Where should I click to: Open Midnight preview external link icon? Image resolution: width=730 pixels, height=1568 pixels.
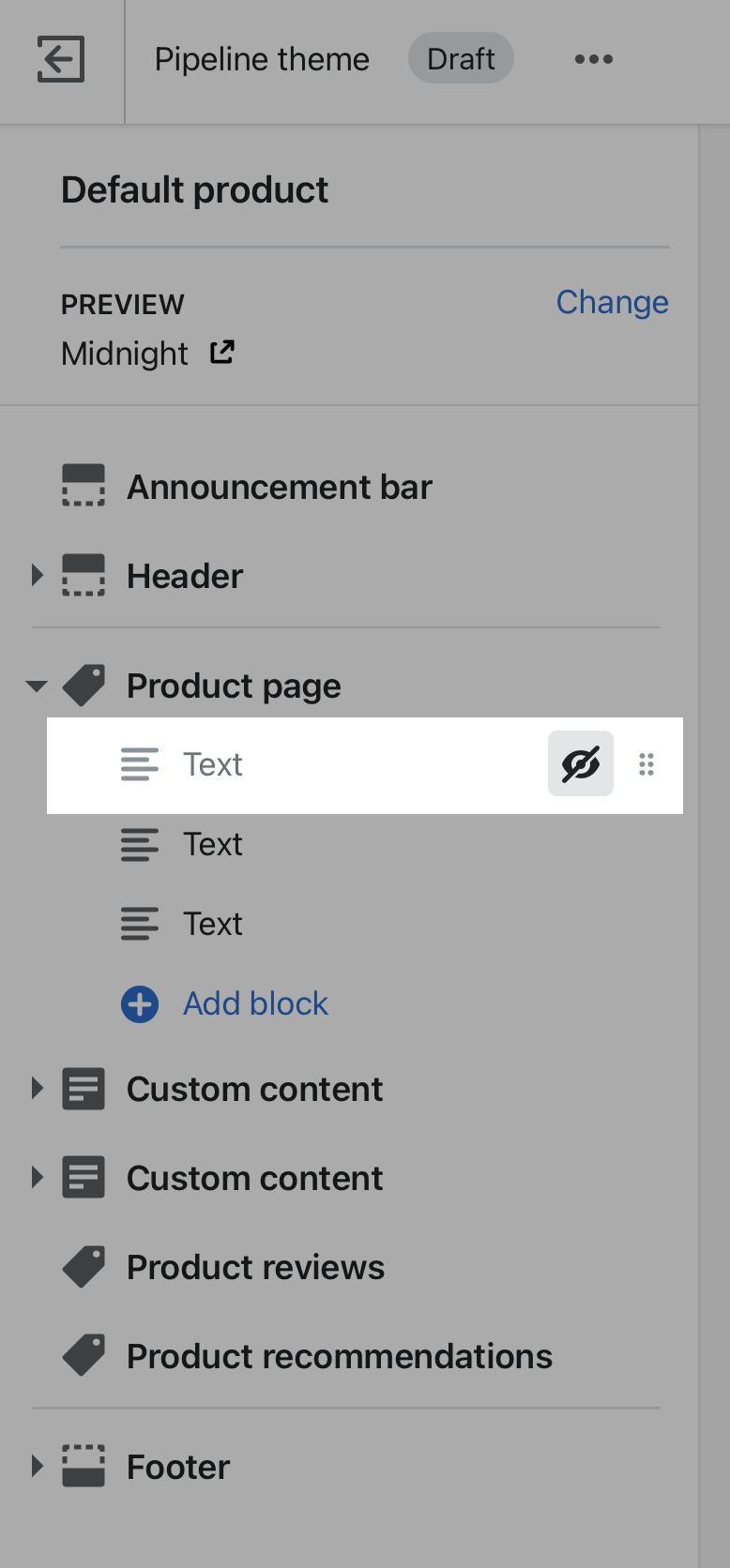(x=222, y=353)
